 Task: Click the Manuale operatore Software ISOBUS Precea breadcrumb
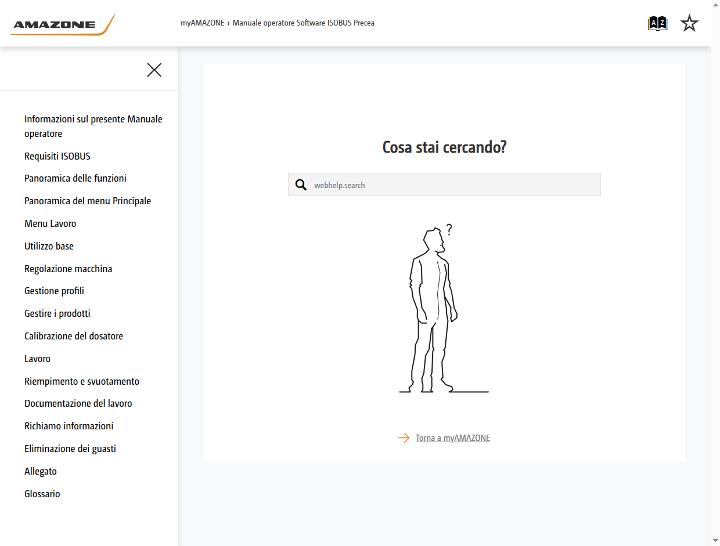point(303,23)
